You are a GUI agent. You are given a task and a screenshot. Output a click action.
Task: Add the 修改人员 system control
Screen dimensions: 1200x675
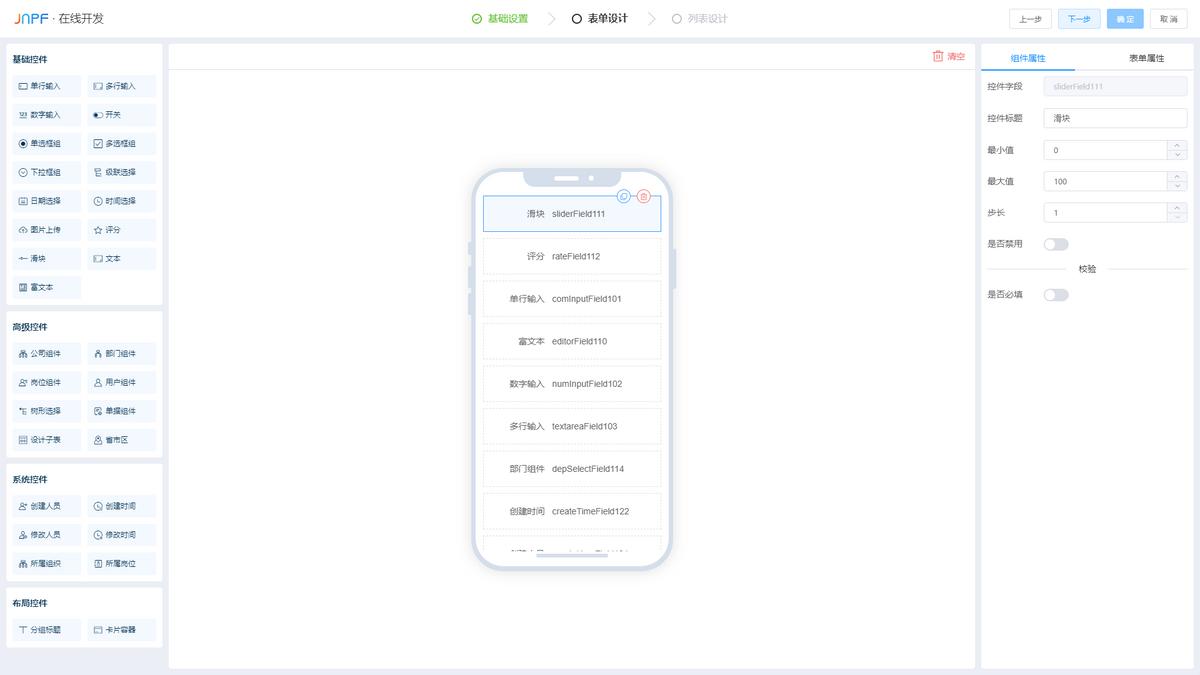click(x=47, y=535)
